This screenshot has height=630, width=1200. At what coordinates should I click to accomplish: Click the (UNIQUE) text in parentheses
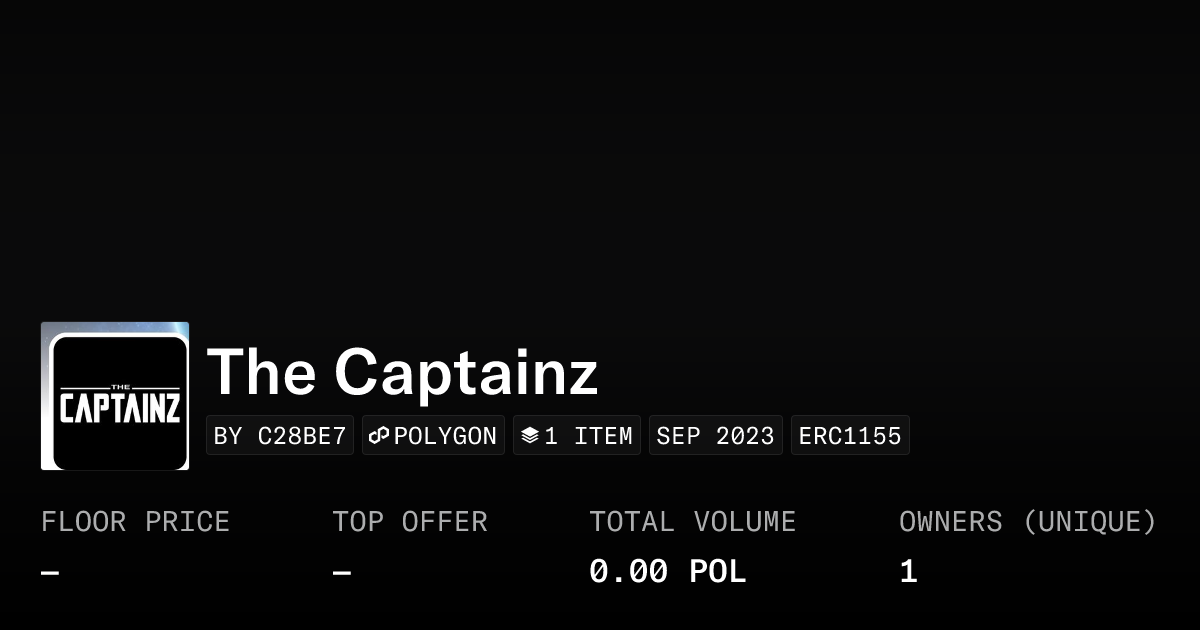[x=1089, y=522]
